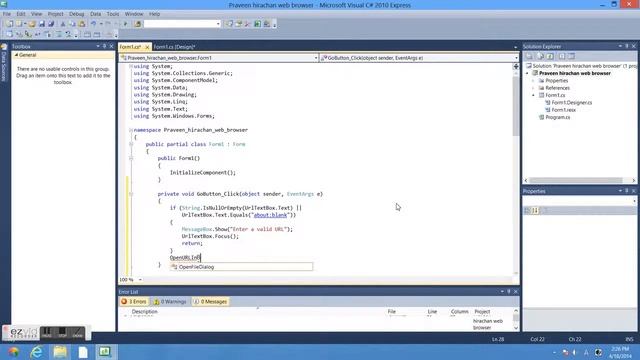
Task: Click the Solution Explorer horizontal scrollbar
Action: 576,180
